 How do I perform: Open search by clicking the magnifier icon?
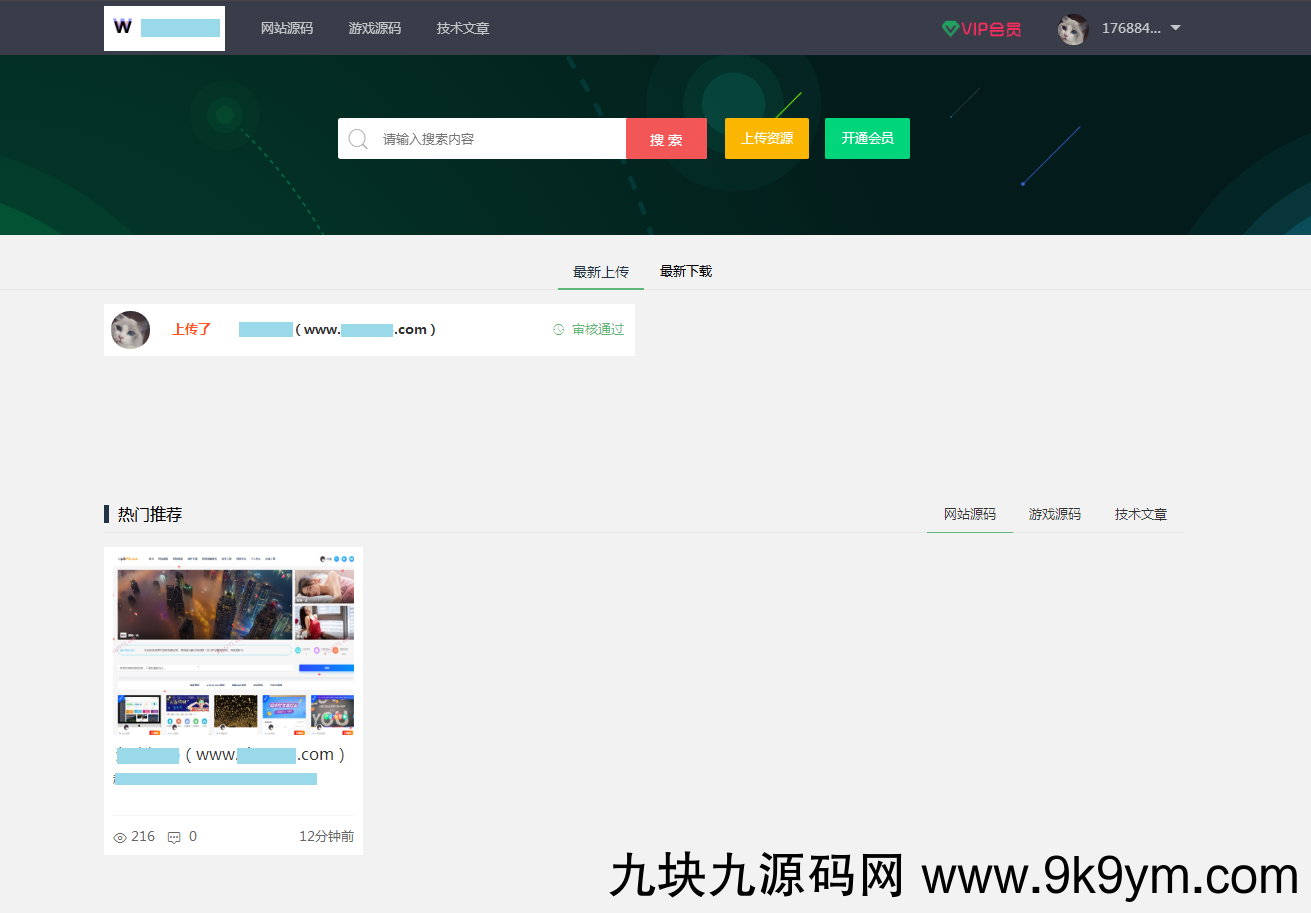[358, 138]
